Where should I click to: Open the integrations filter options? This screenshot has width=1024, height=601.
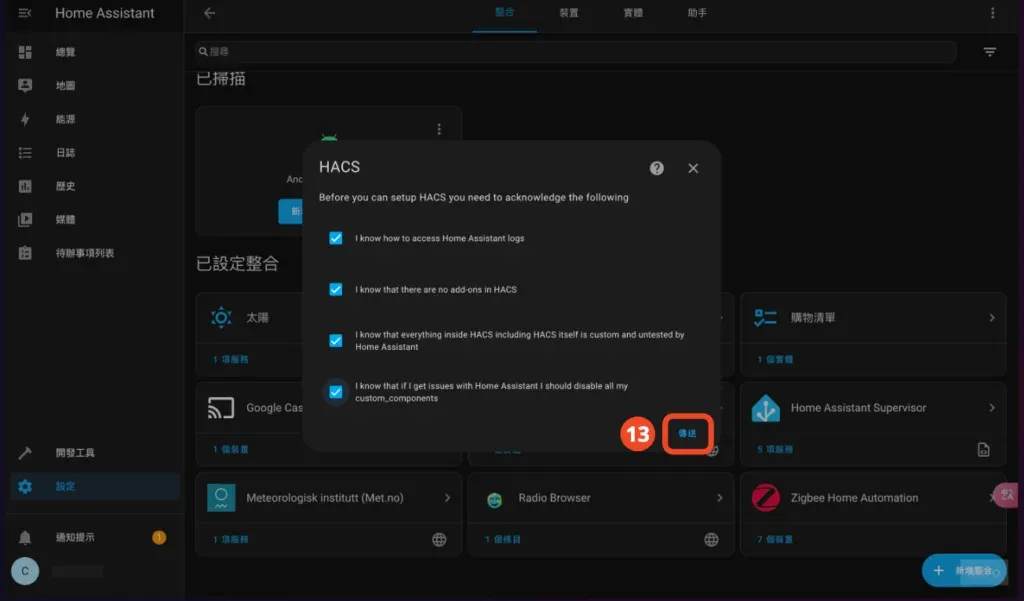[990, 51]
